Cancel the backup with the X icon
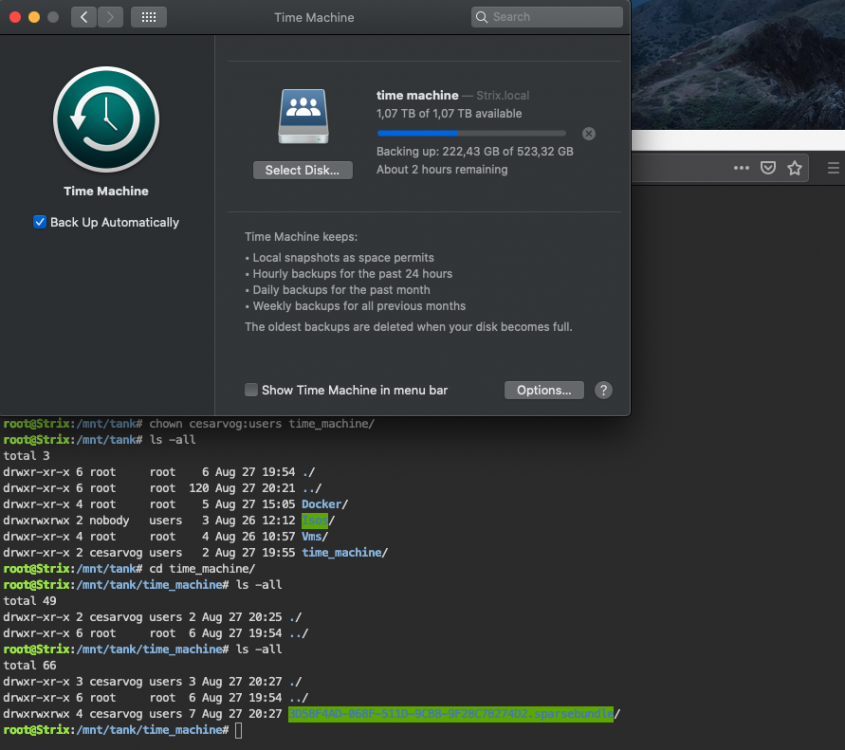This screenshot has width=845, height=750. [589, 134]
